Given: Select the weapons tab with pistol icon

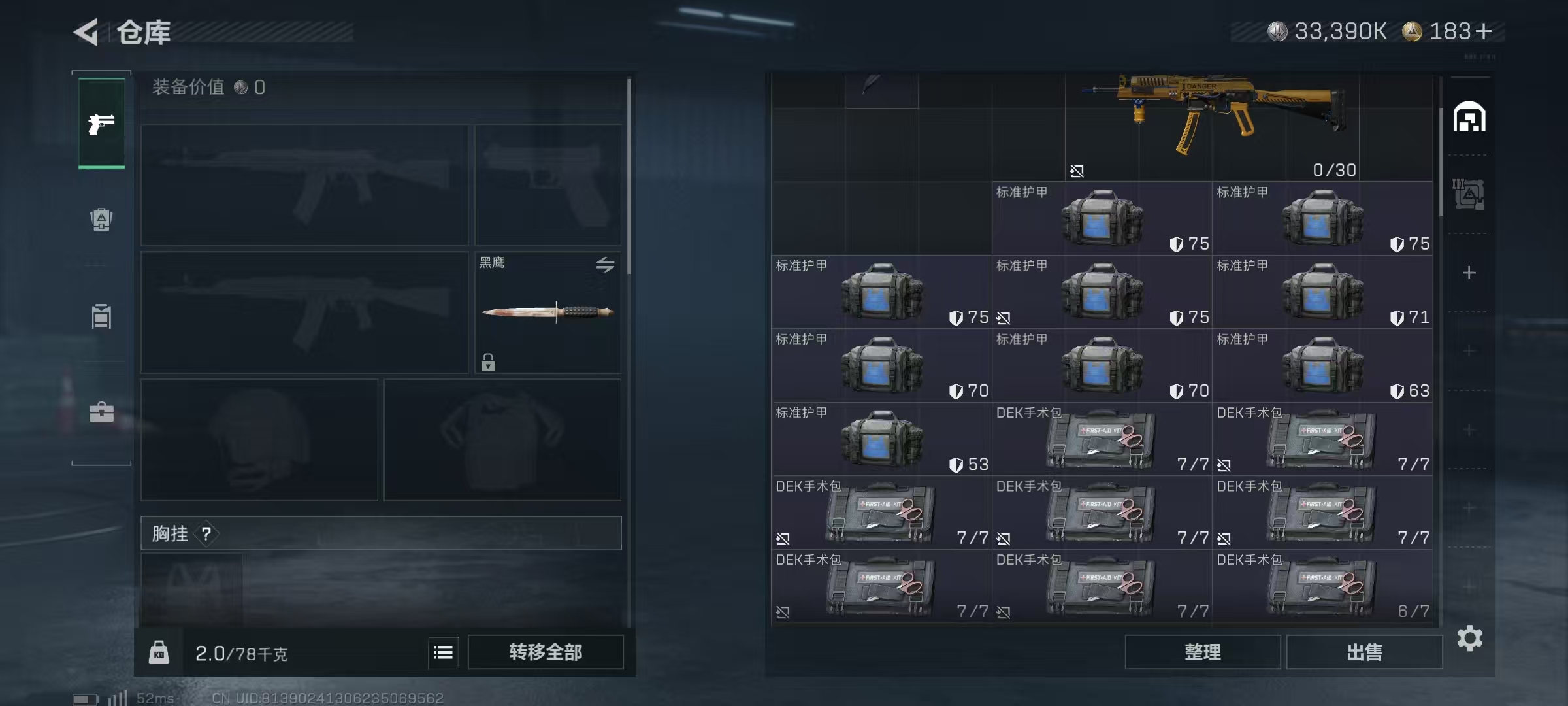Looking at the screenshot, I should coord(102,123).
